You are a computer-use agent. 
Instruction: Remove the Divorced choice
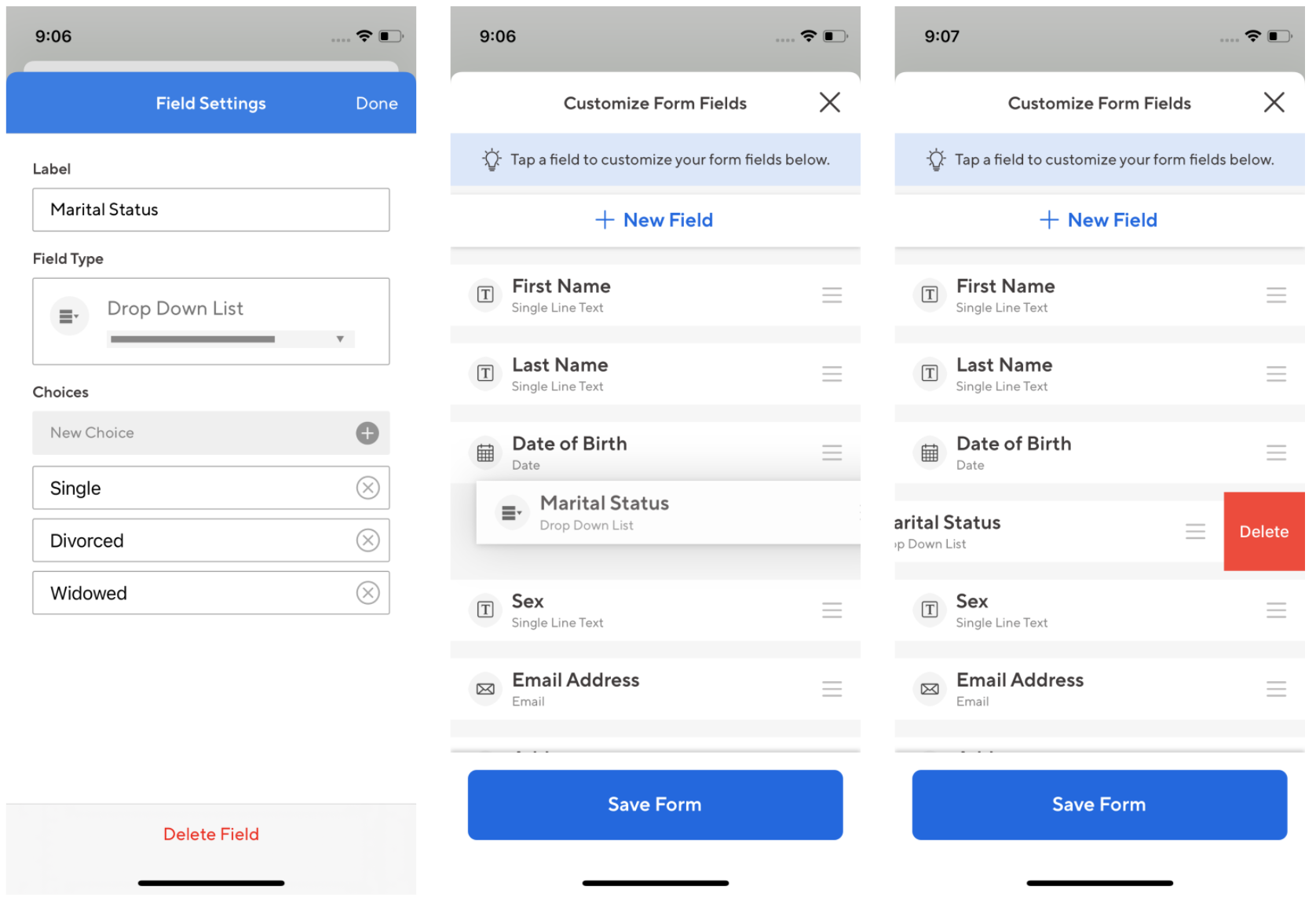[367, 540]
